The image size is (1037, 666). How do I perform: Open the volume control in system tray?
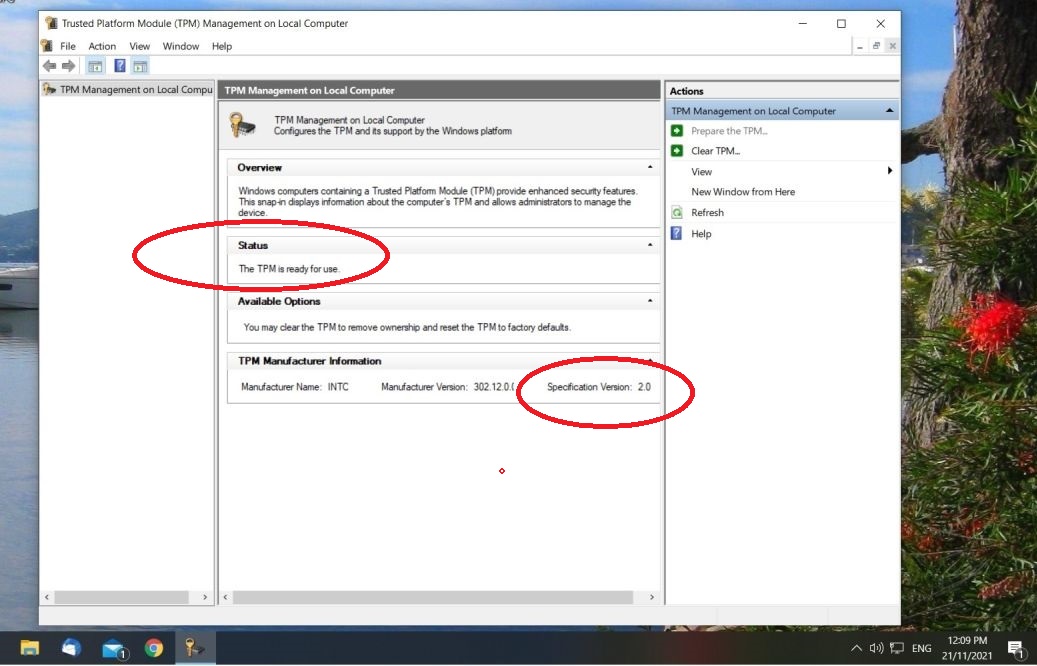876,648
